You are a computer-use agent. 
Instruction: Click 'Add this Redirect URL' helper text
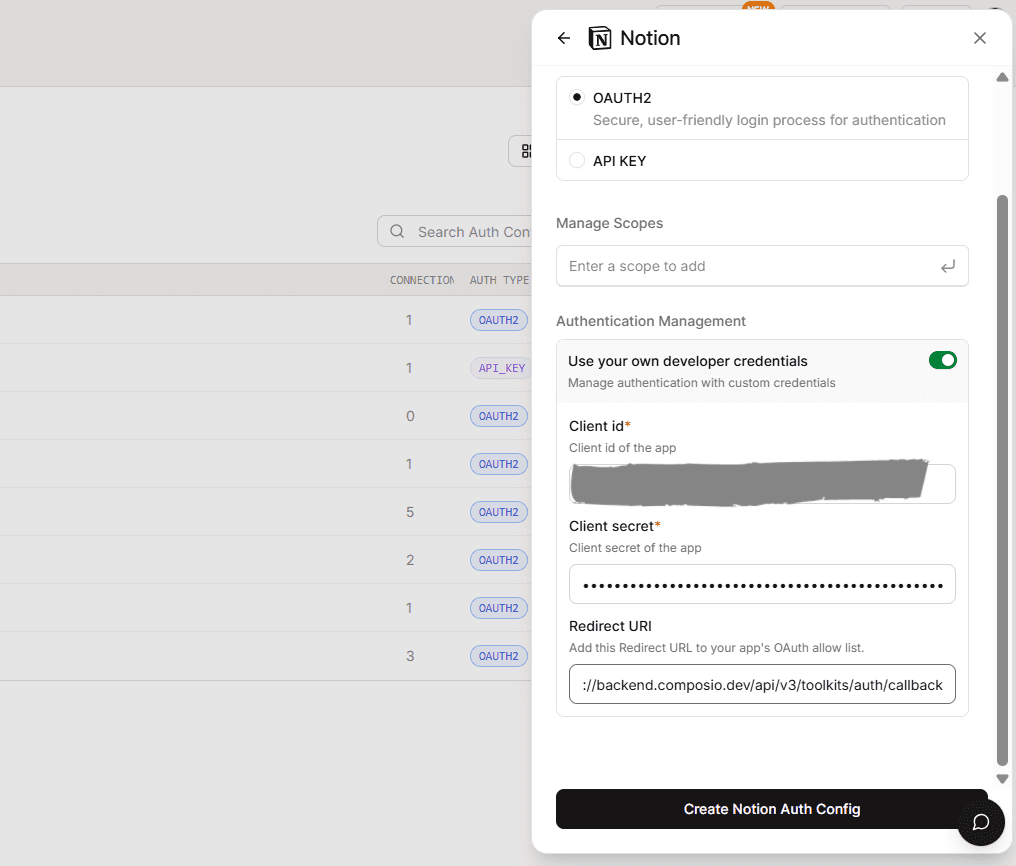pyautogui.click(x=717, y=648)
